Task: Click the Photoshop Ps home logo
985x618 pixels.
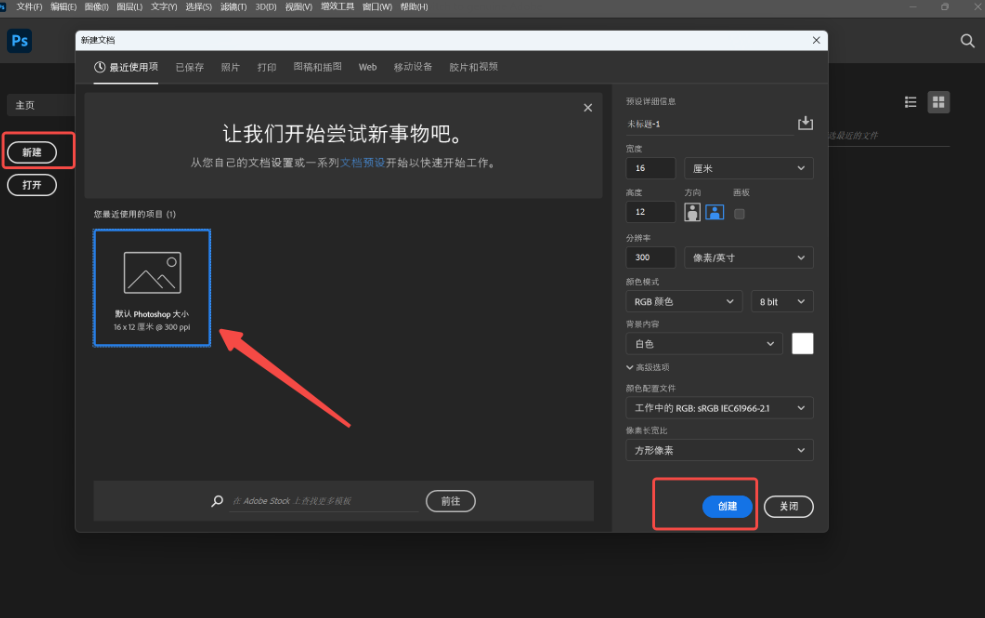Action: (19, 41)
